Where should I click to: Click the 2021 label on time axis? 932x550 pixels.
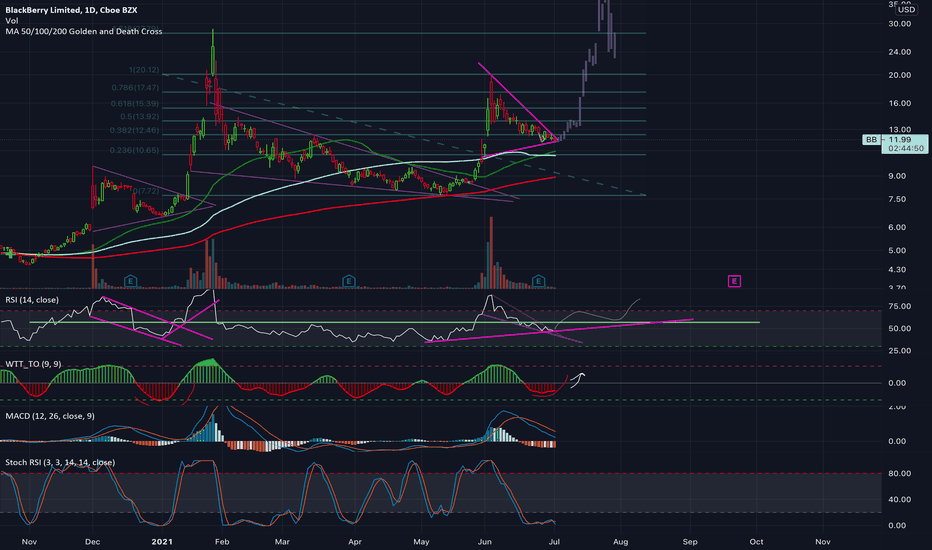tap(162, 542)
